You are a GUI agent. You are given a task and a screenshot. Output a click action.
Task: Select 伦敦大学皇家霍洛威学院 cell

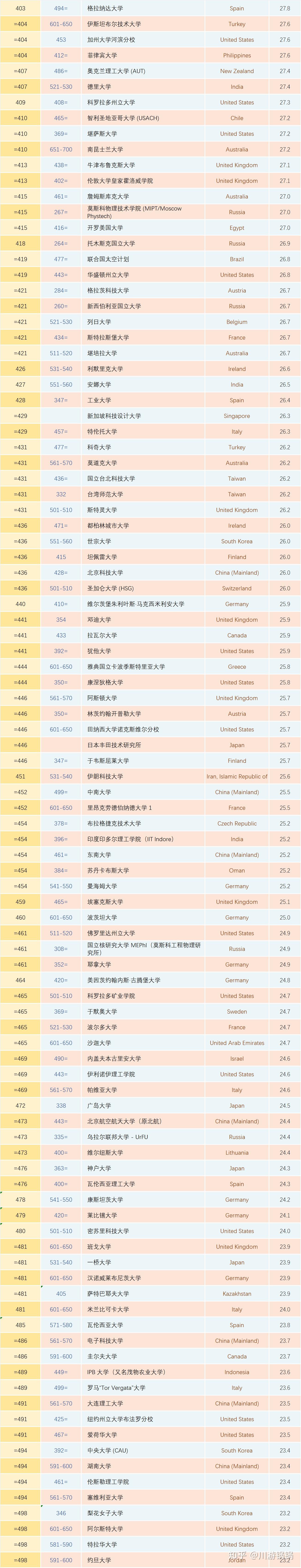point(120,181)
